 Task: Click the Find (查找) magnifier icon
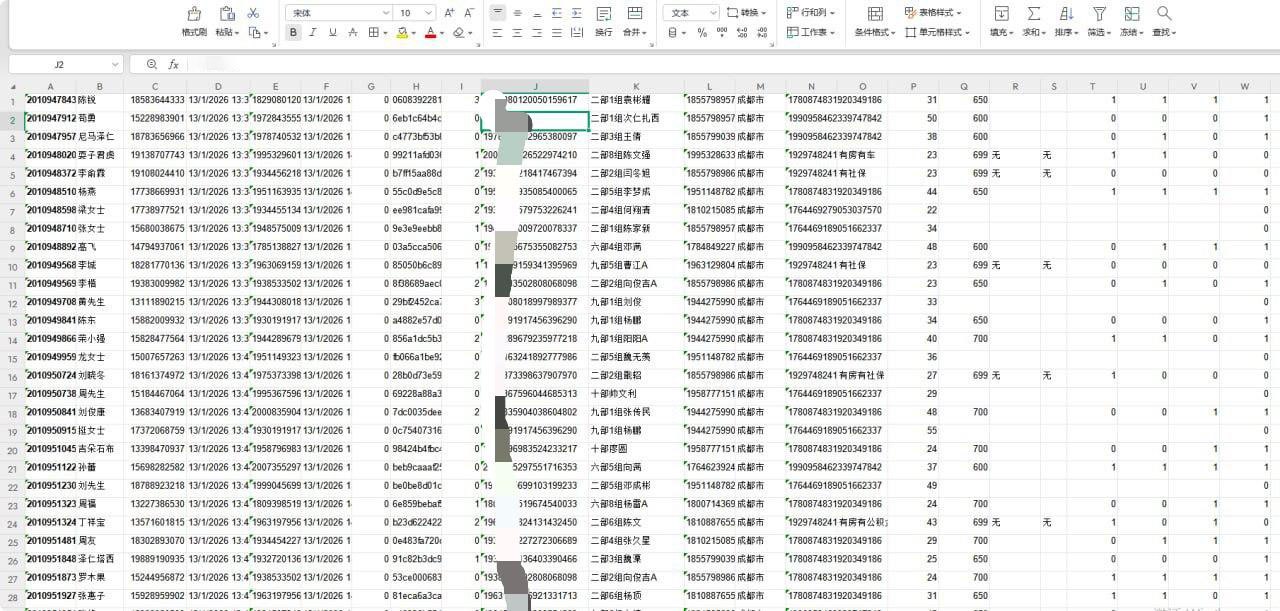(1164, 14)
